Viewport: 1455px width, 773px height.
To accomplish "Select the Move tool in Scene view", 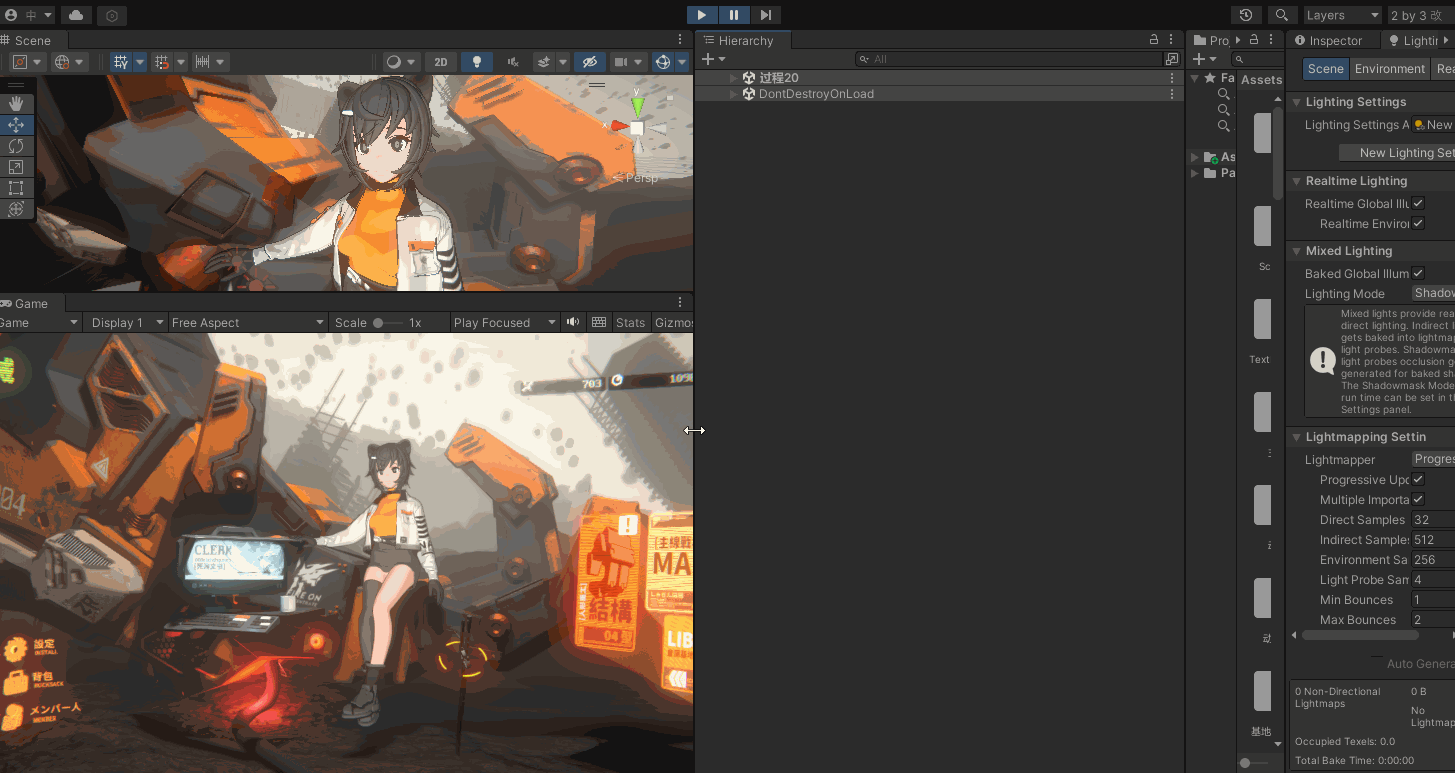I will click(16, 125).
